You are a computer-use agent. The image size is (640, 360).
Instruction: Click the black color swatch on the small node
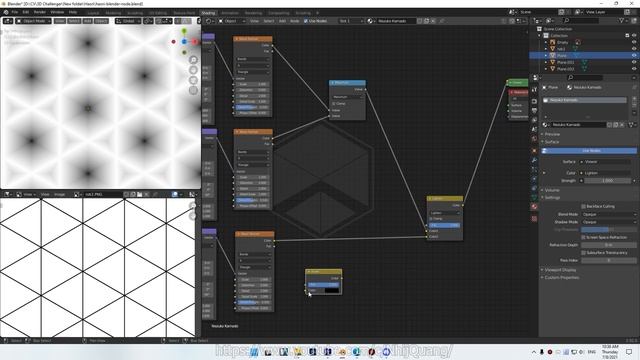(332, 290)
